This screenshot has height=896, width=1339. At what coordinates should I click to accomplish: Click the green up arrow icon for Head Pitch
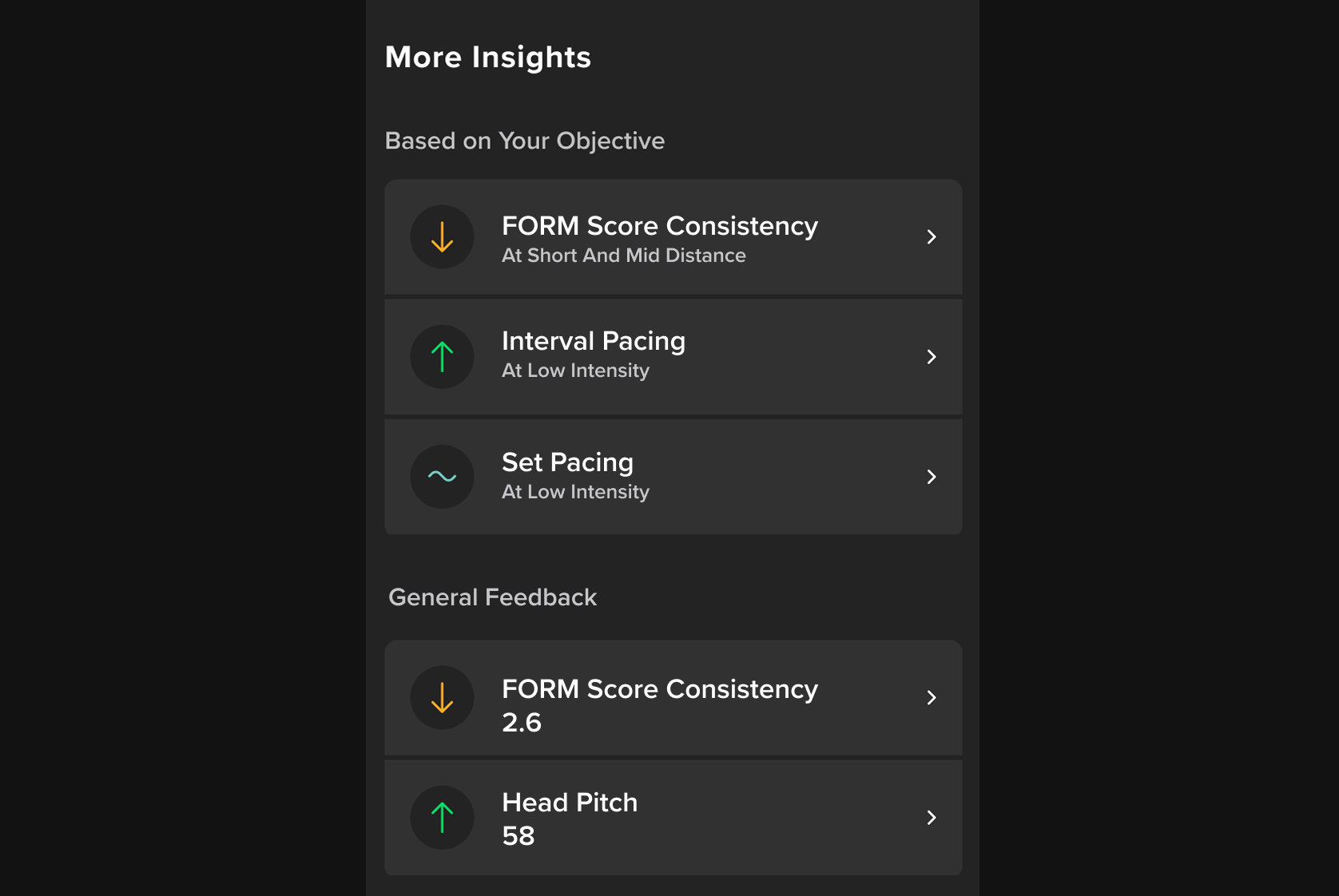pos(442,818)
